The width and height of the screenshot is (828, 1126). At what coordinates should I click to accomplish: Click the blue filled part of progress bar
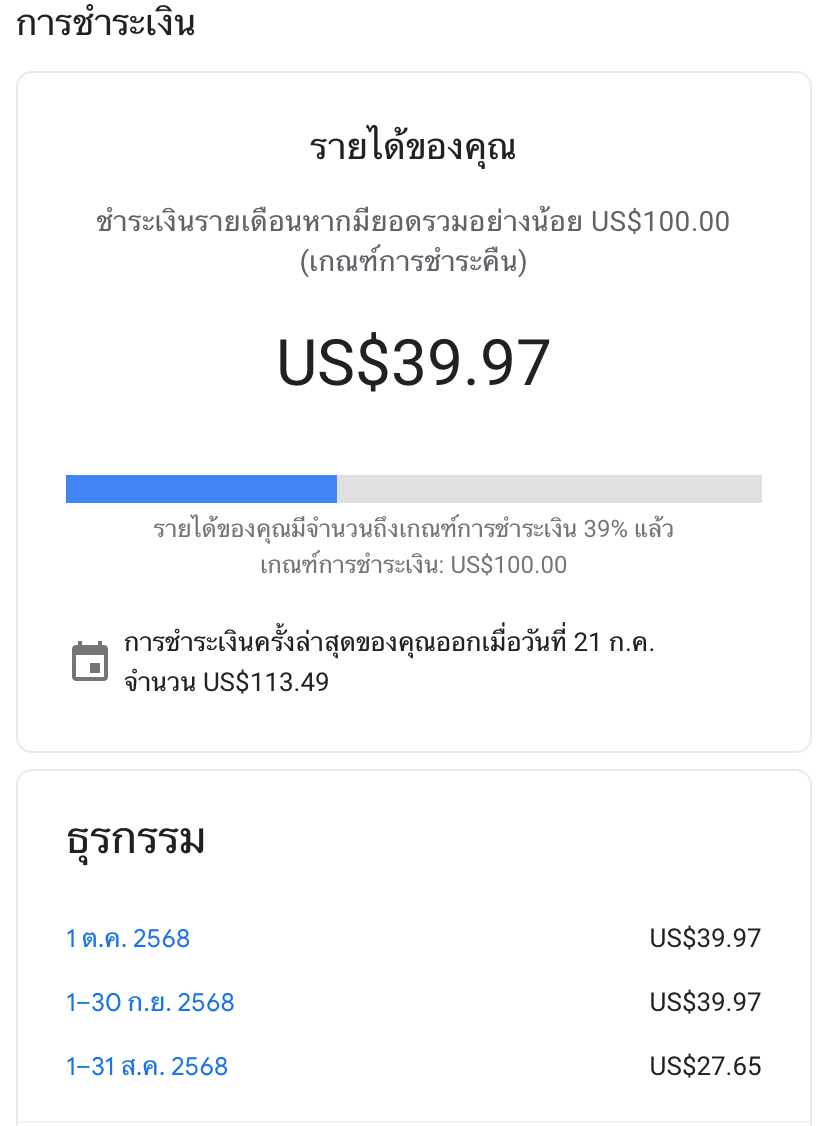click(201, 489)
